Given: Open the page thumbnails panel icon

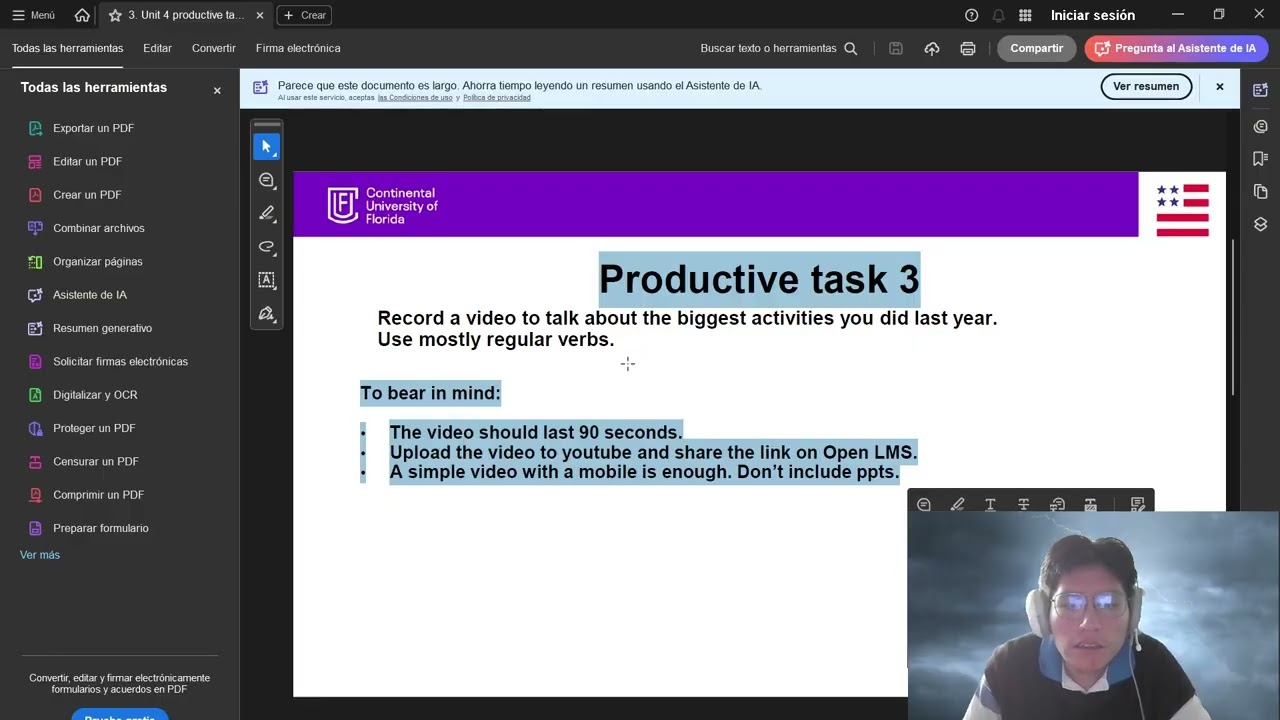Looking at the screenshot, I should [1260, 191].
